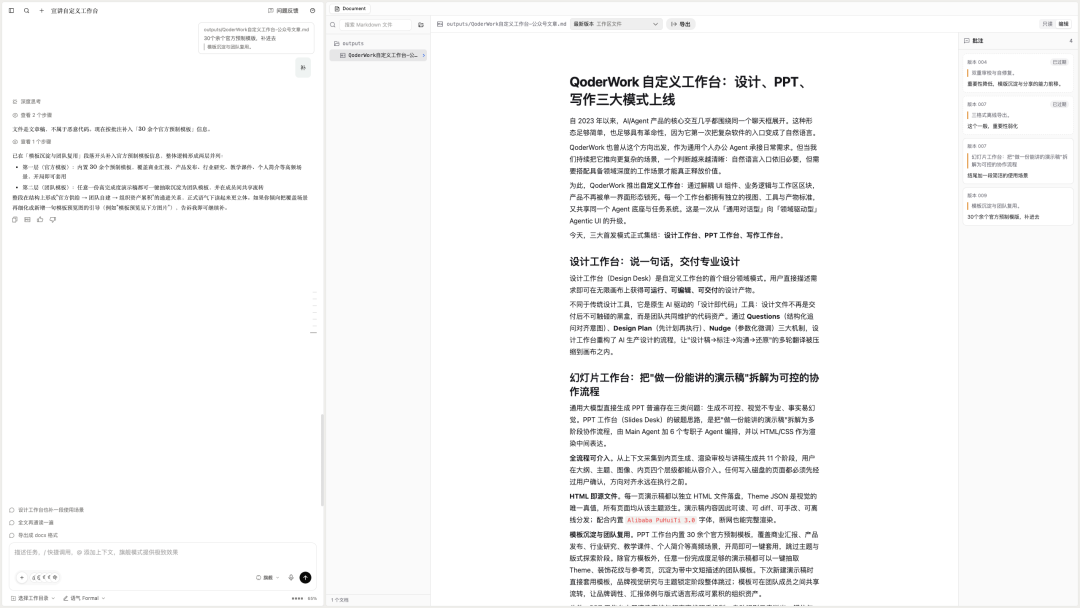
Task: Click the 深度思考 thinking section
Action: (26, 101)
